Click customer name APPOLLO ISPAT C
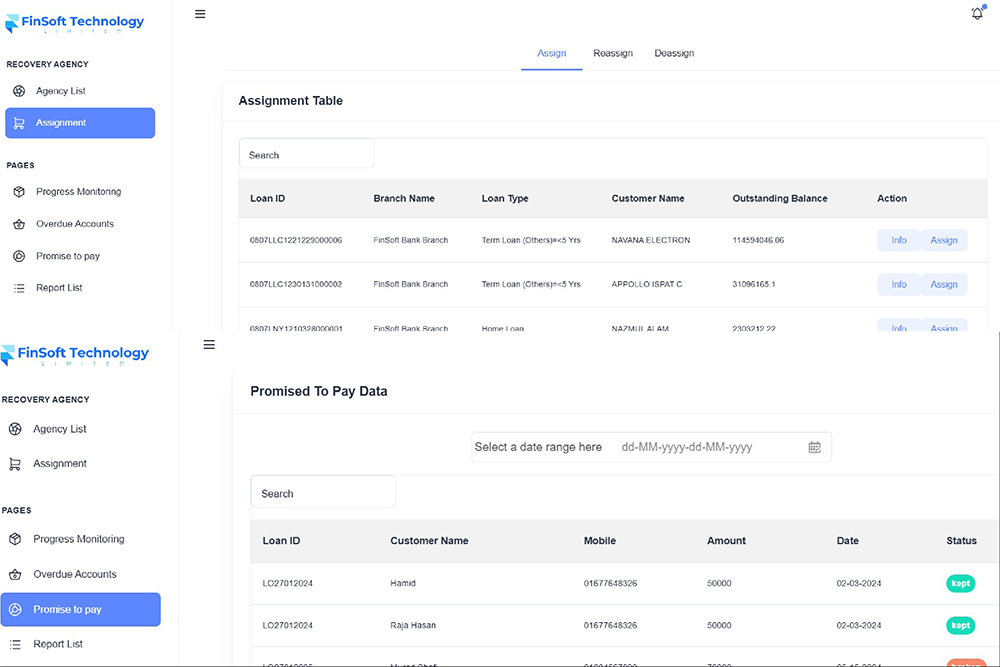The image size is (1000, 667). point(647,284)
